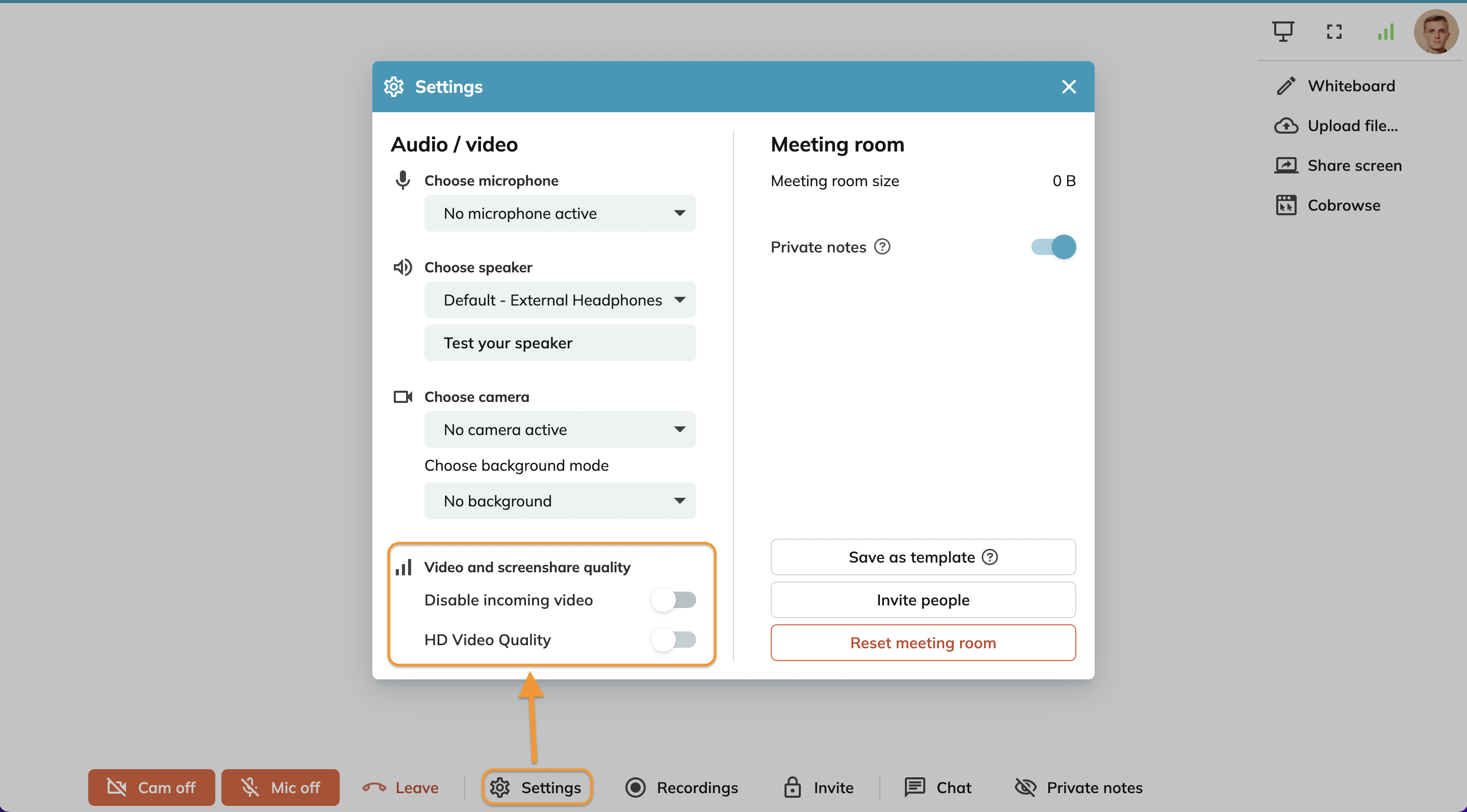Viewport: 1467px width, 812px height.
Task: Click Settings in the bottom toolbar
Action: pos(537,788)
